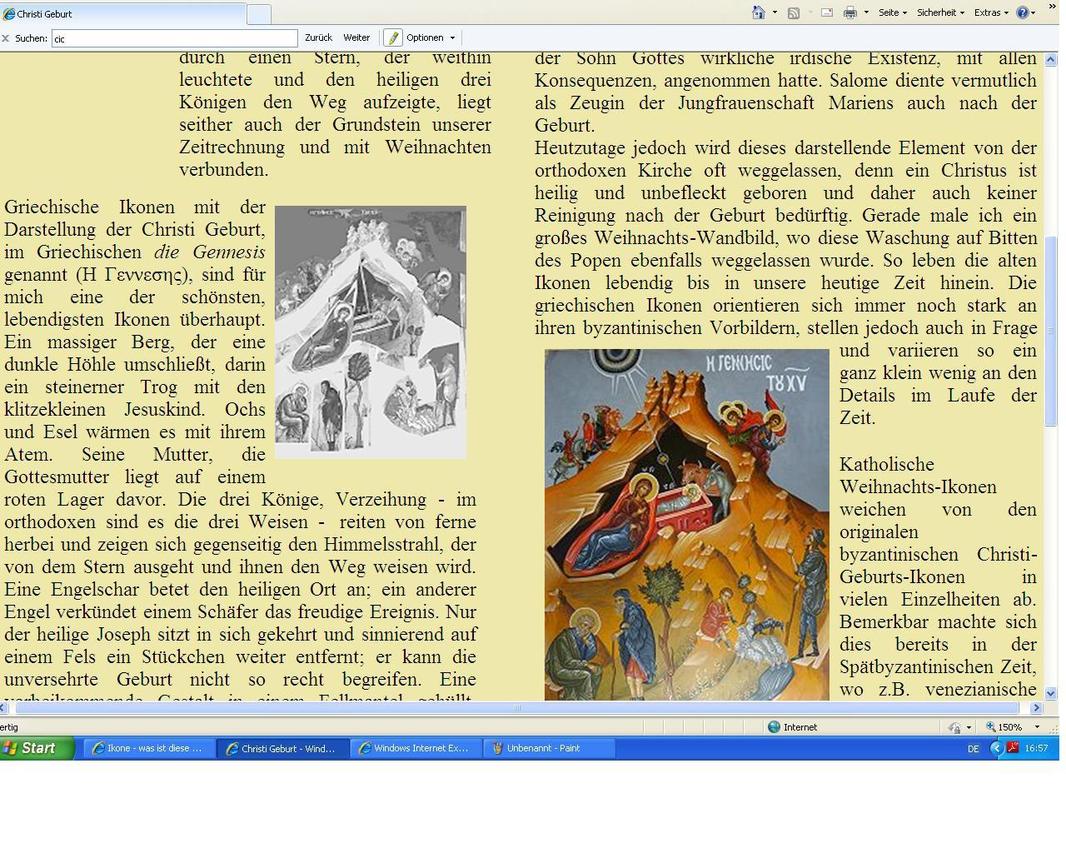
Task: Open the Extras menu
Action: tap(990, 13)
